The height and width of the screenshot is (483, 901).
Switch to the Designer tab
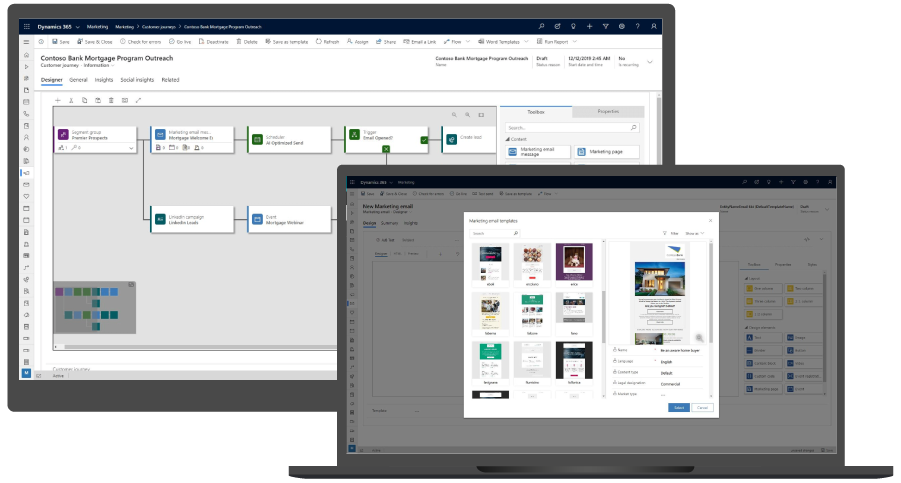click(52, 80)
